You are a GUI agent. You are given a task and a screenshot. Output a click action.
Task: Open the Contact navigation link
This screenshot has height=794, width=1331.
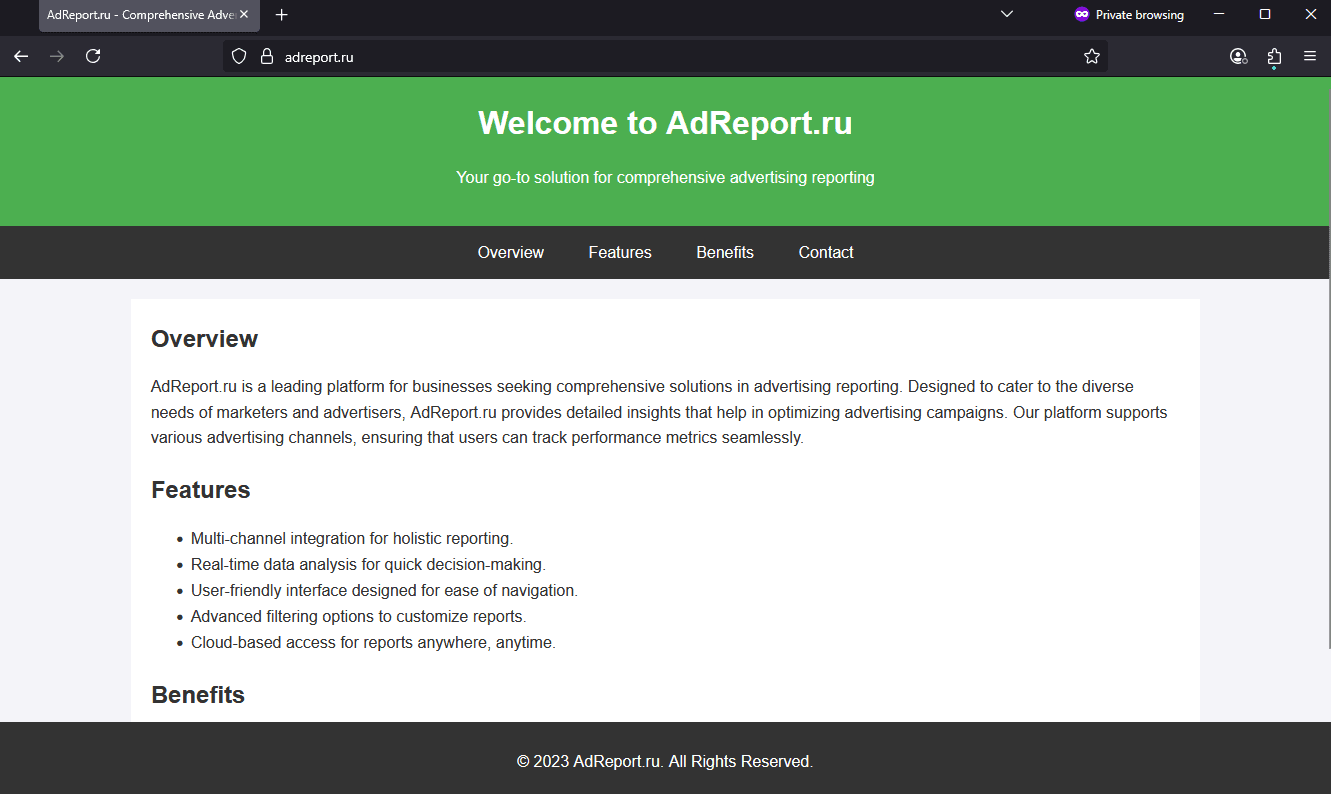click(825, 252)
